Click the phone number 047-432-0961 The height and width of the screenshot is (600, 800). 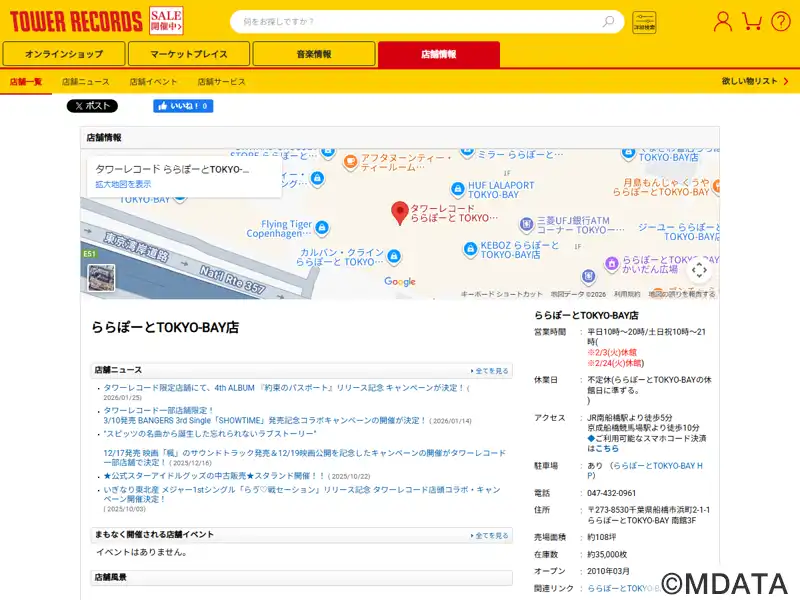click(x=612, y=493)
